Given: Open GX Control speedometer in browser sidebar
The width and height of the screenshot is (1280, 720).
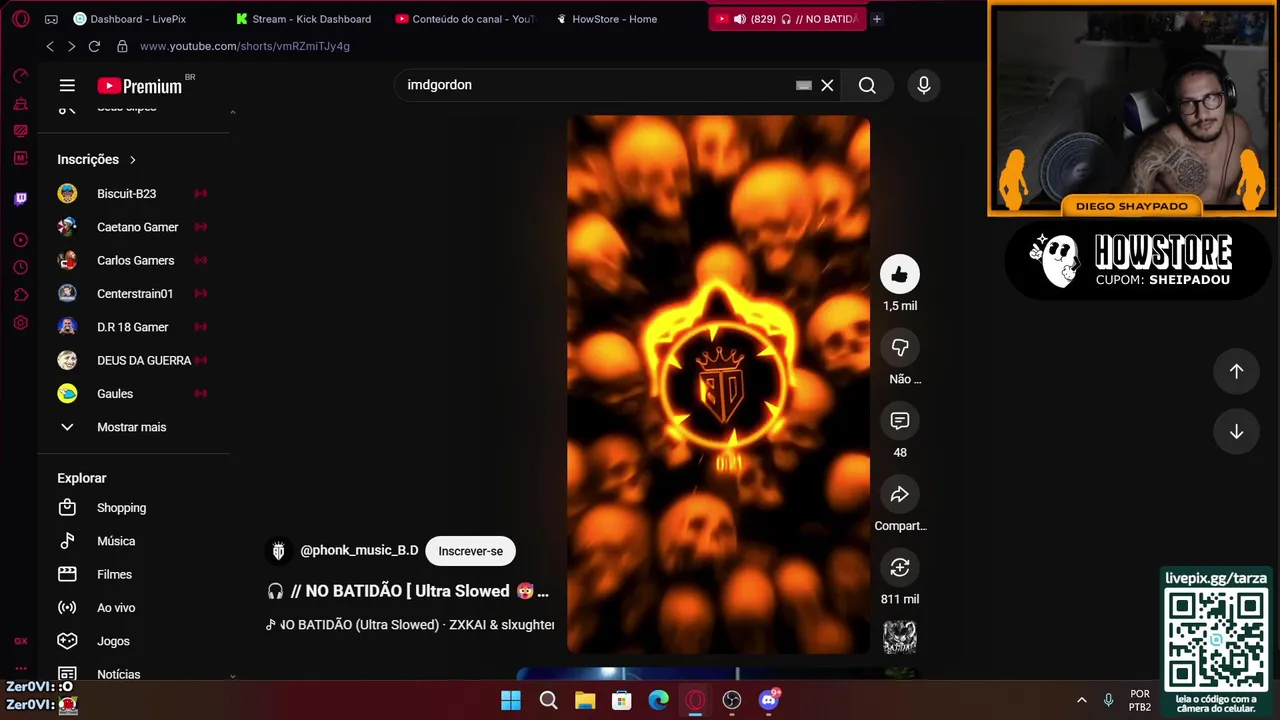Looking at the screenshot, I should coord(20,76).
